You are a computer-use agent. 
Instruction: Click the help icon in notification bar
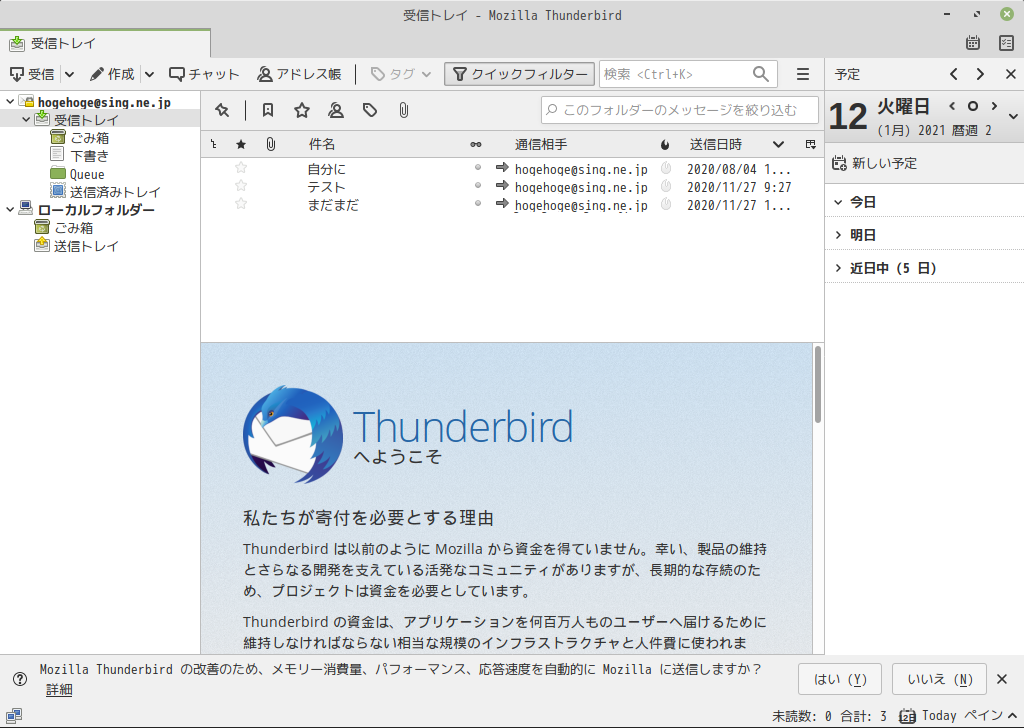[x=20, y=679]
